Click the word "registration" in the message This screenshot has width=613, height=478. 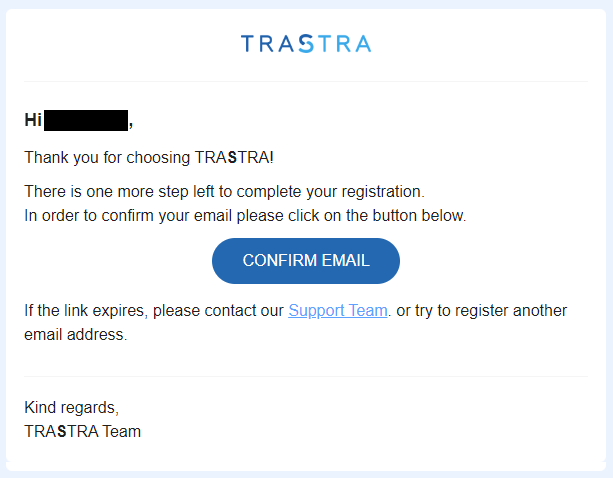383,192
